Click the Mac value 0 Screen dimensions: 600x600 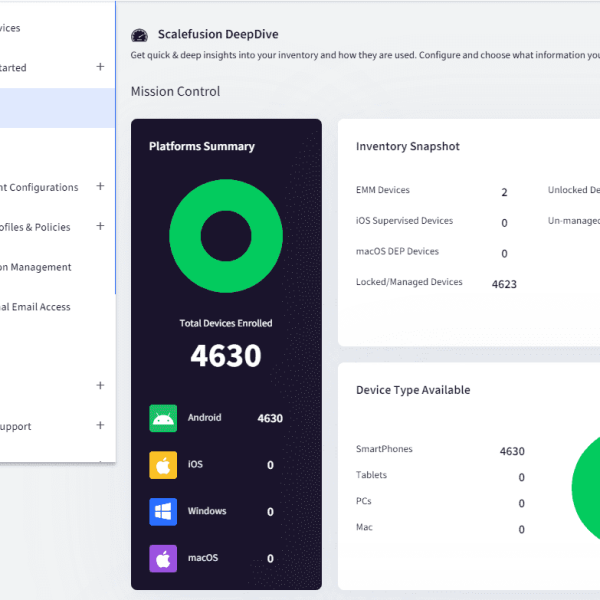coord(521,530)
